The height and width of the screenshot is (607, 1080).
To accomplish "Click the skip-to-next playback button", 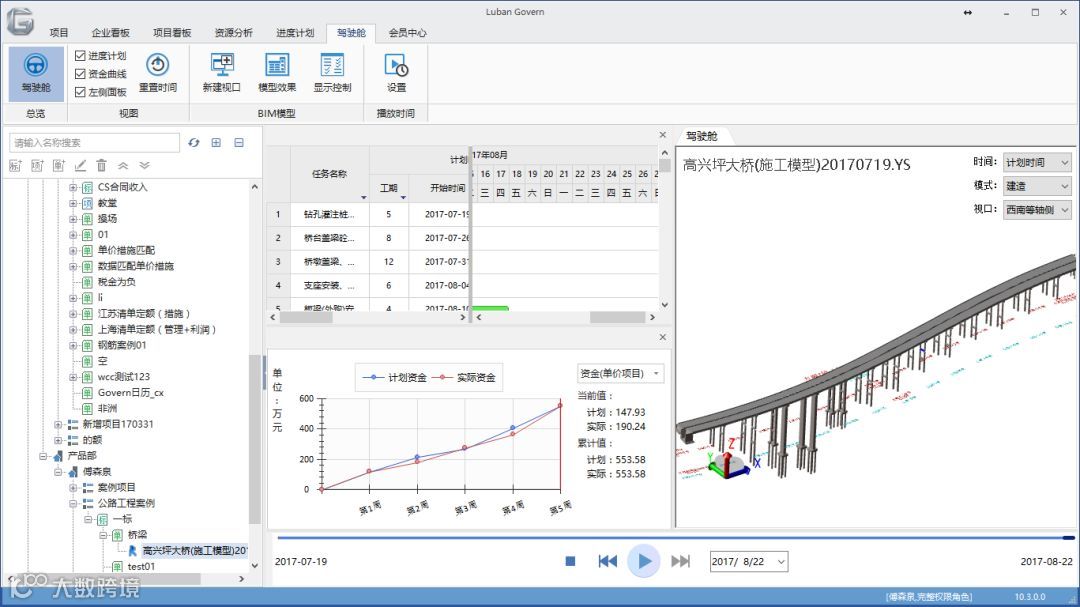I will coord(681,562).
